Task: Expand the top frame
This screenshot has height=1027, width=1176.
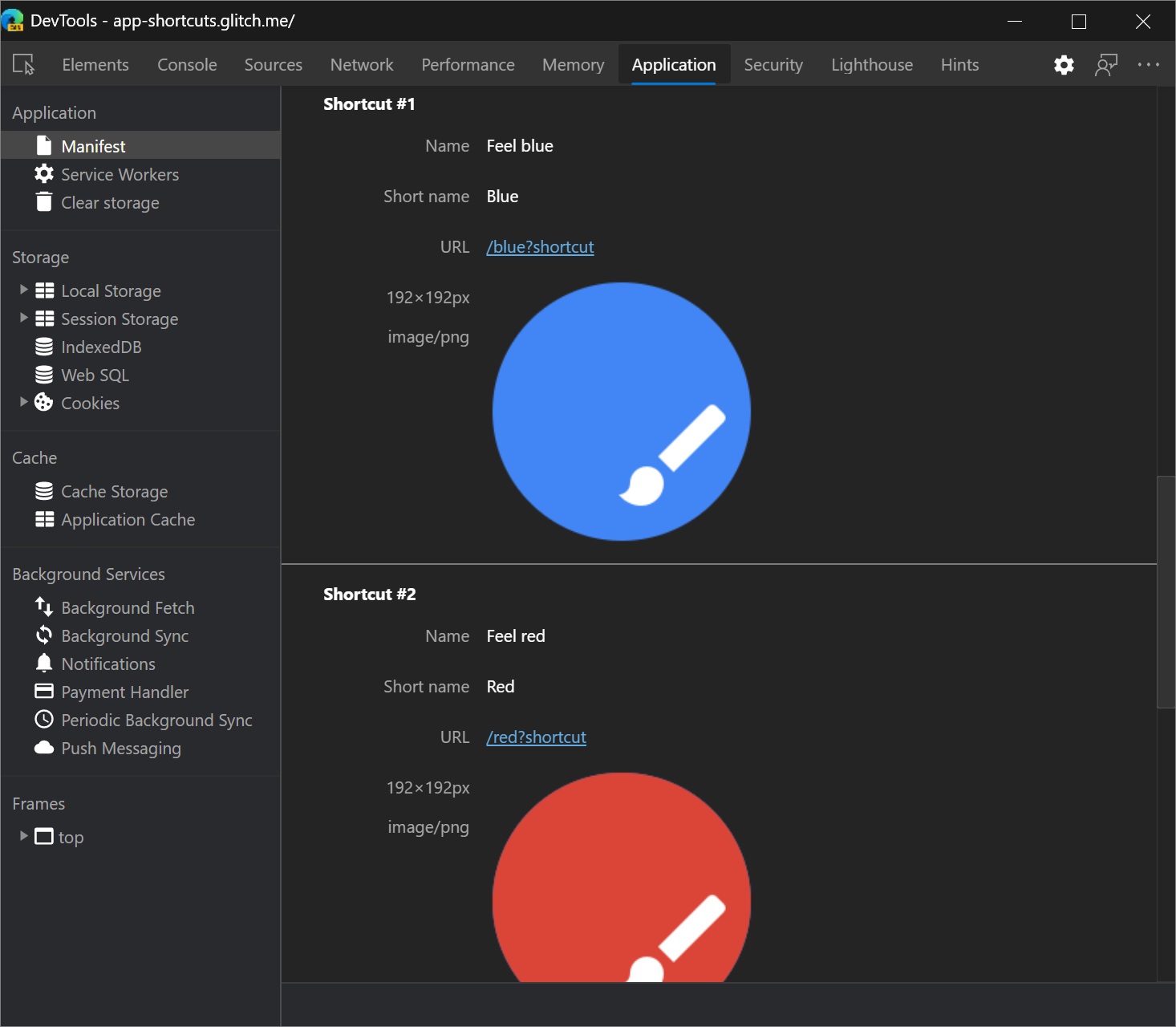Action: pos(23,836)
